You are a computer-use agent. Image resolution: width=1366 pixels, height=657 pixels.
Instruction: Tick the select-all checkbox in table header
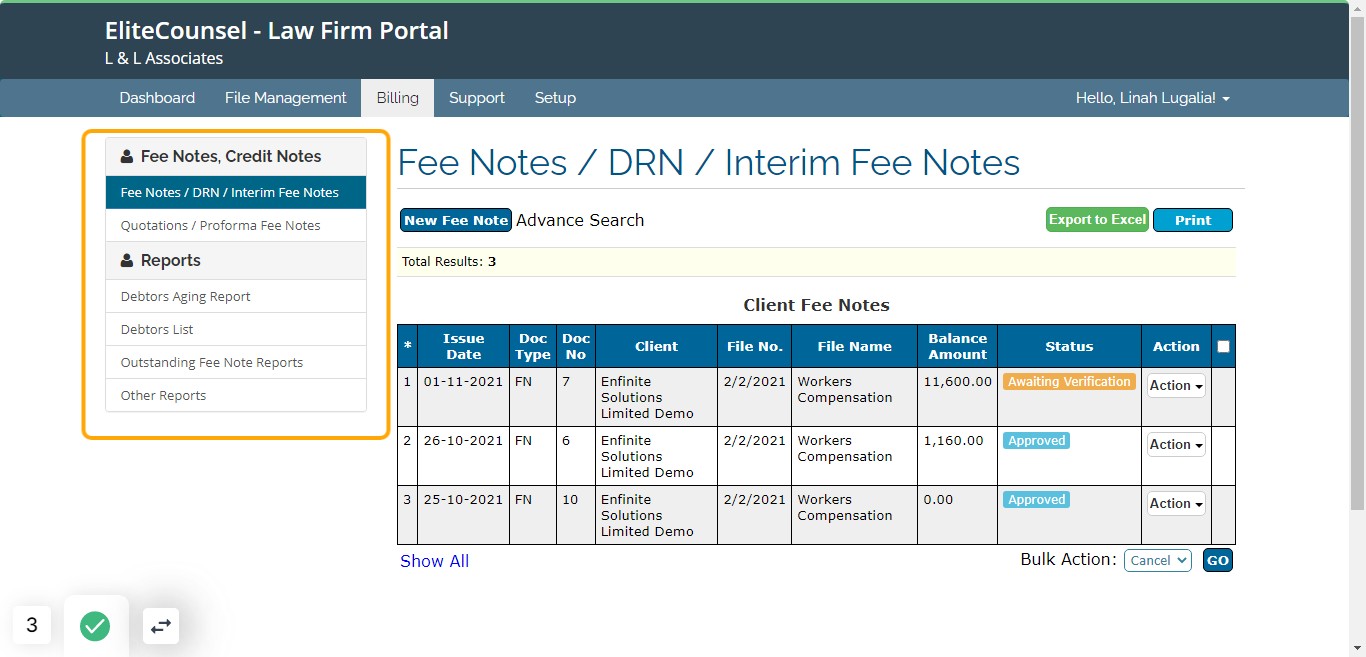1223,347
